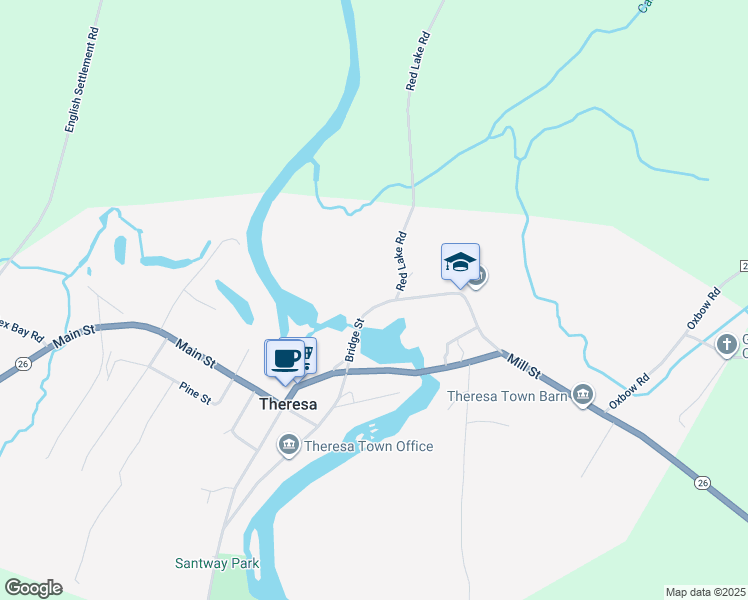Open the church cross marker
Viewport: 748px width, 600px height.
pyautogui.click(x=727, y=345)
